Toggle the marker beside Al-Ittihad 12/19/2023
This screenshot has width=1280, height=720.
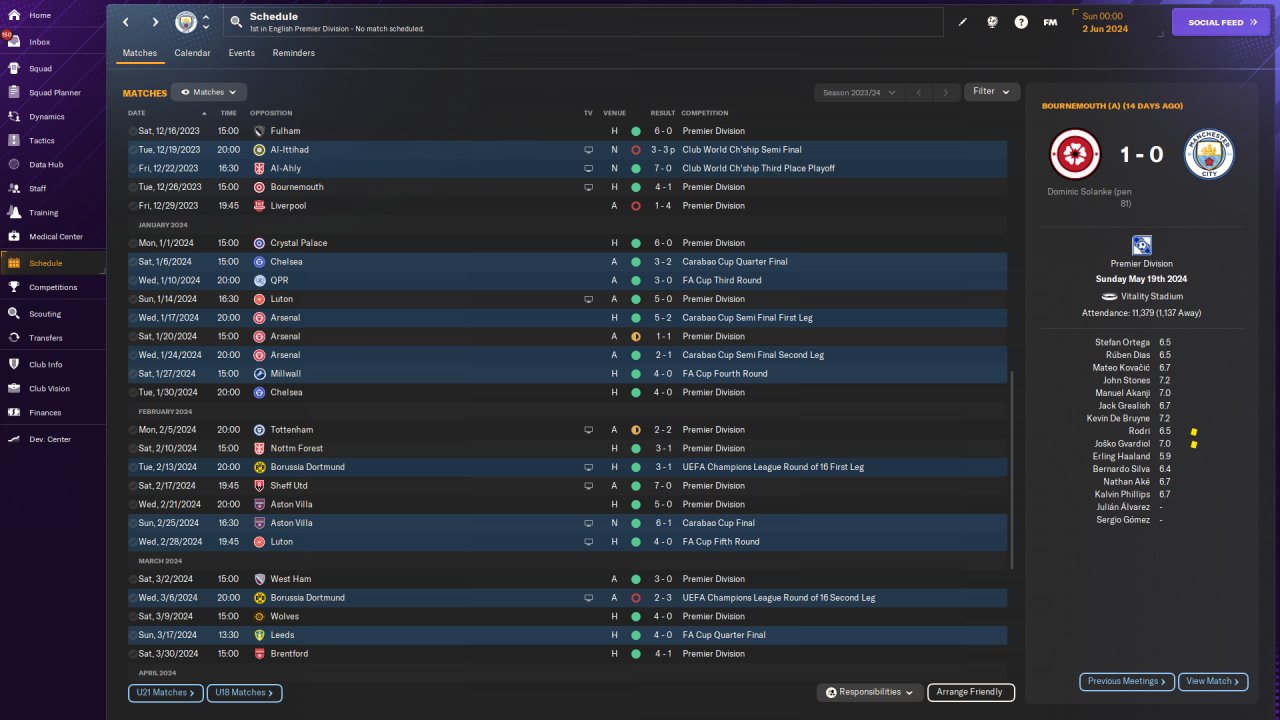[x=133, y=150]
